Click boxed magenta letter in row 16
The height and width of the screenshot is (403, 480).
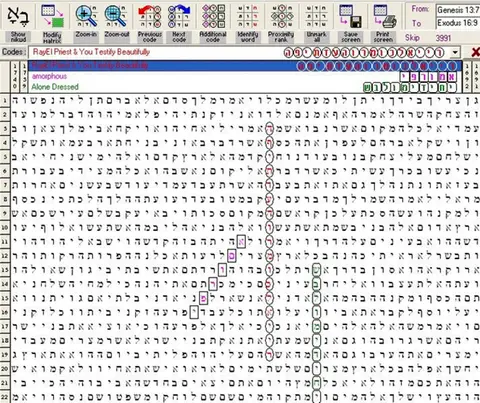[x=194, y=312]
